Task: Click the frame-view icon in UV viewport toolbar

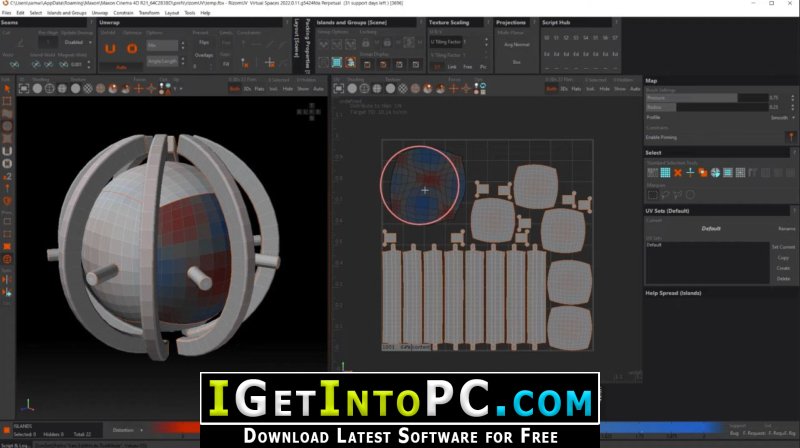Action: click(x=338, y=89)
